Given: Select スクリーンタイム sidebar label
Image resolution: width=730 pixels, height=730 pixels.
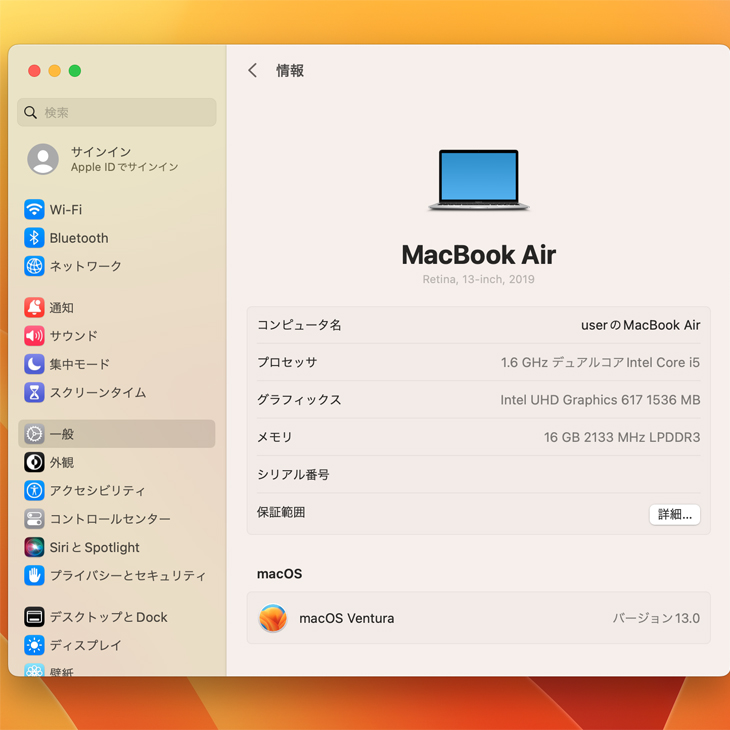Looking at the screenshot, I should tap(98, 392).
